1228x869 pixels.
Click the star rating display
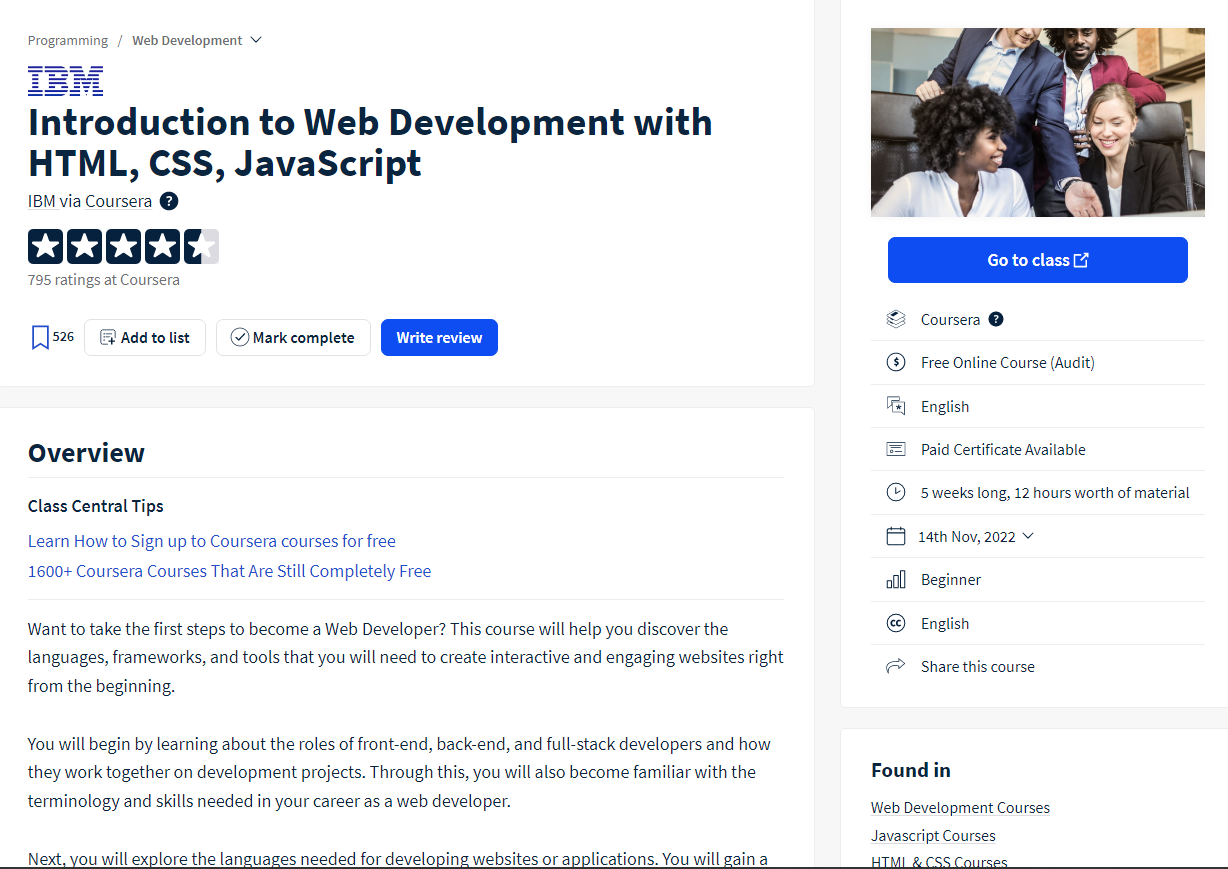click(x=123, y=246)
